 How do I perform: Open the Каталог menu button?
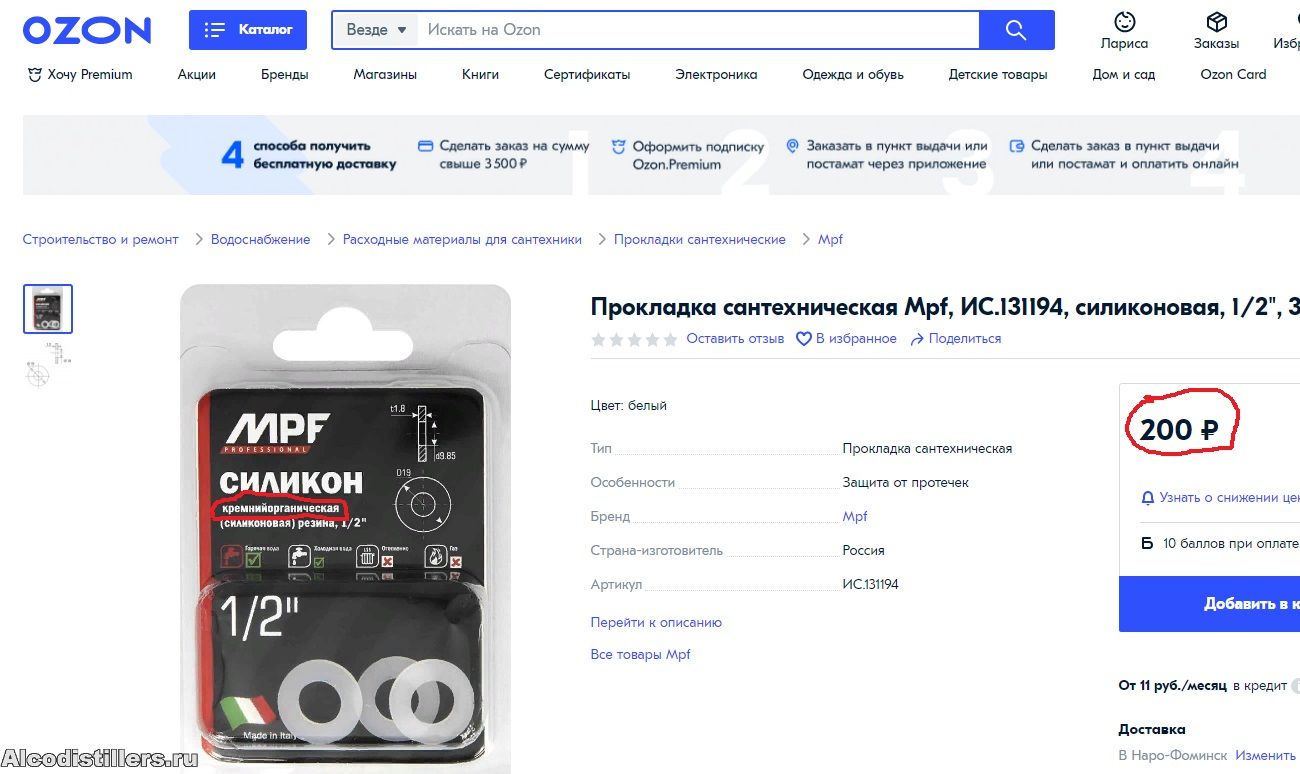point(248,30)
